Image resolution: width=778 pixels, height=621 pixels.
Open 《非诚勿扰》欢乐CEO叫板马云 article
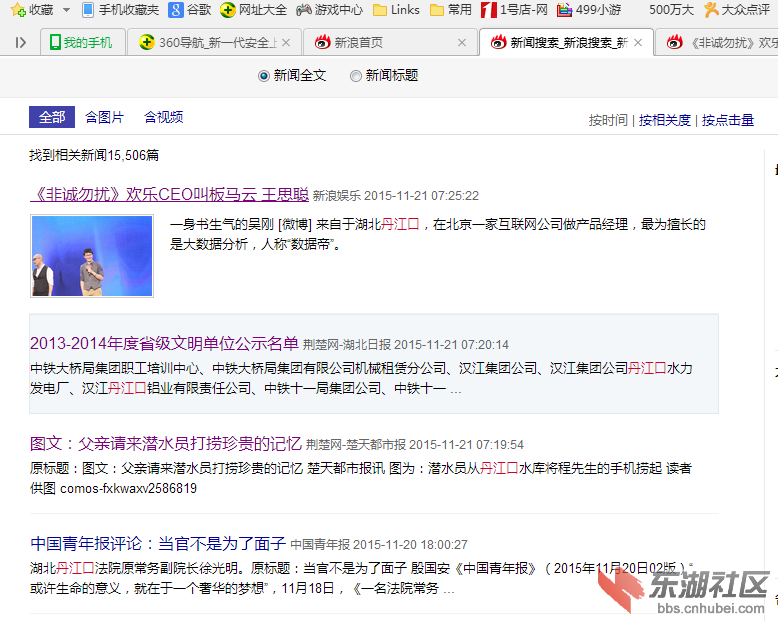[x=169, y=194]
